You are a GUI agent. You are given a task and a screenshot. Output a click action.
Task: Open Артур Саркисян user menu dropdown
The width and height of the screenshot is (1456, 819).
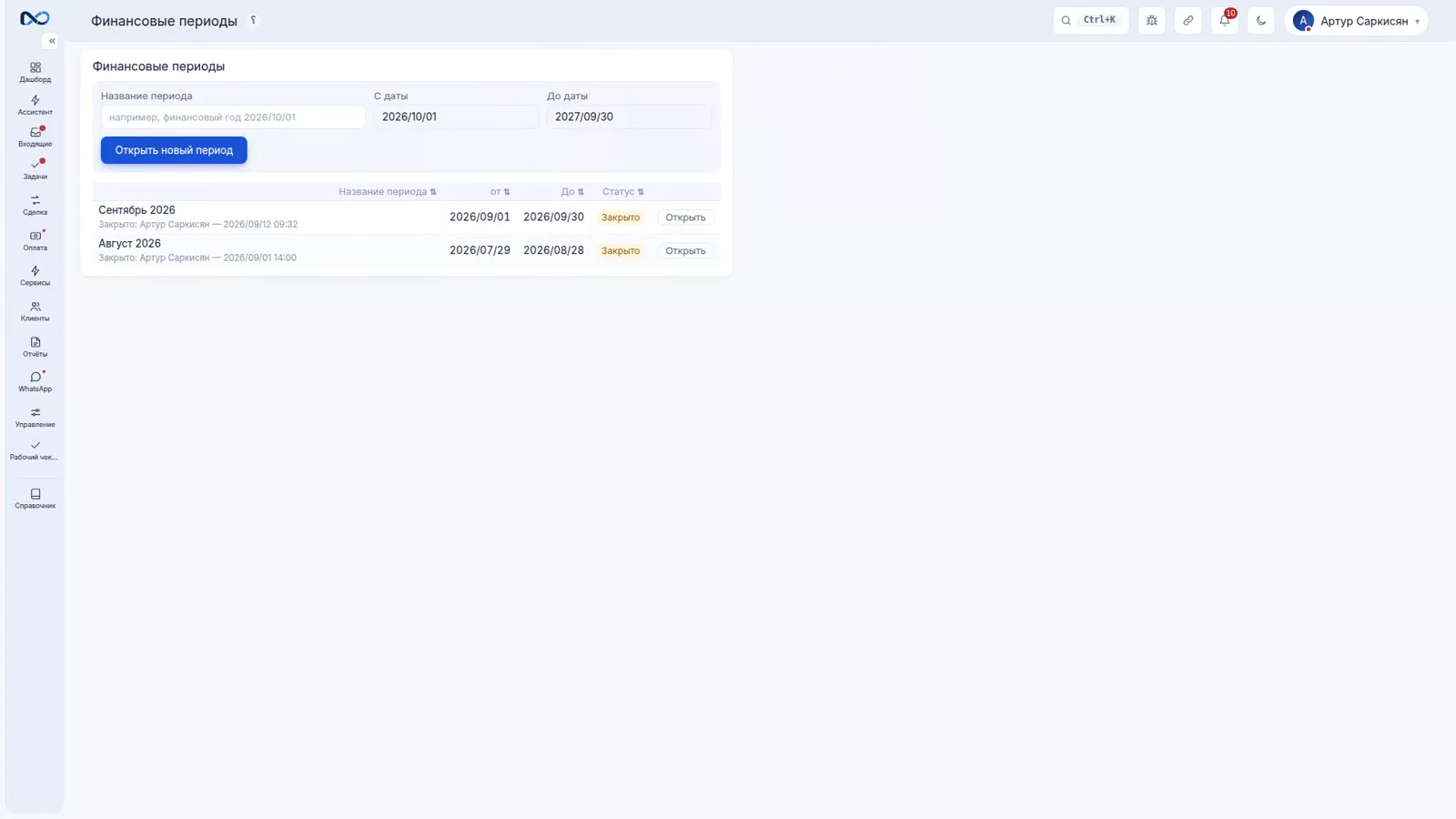[1356, 20]
